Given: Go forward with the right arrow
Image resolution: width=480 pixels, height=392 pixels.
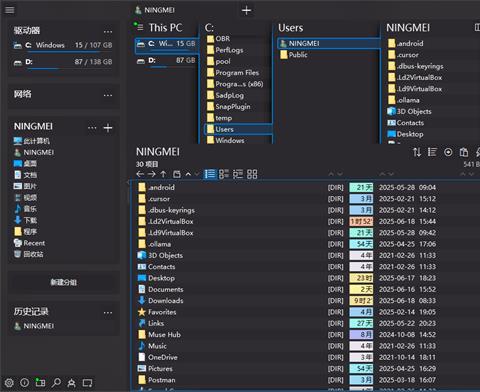Looking at the screenshot, I should coord(152,174).
